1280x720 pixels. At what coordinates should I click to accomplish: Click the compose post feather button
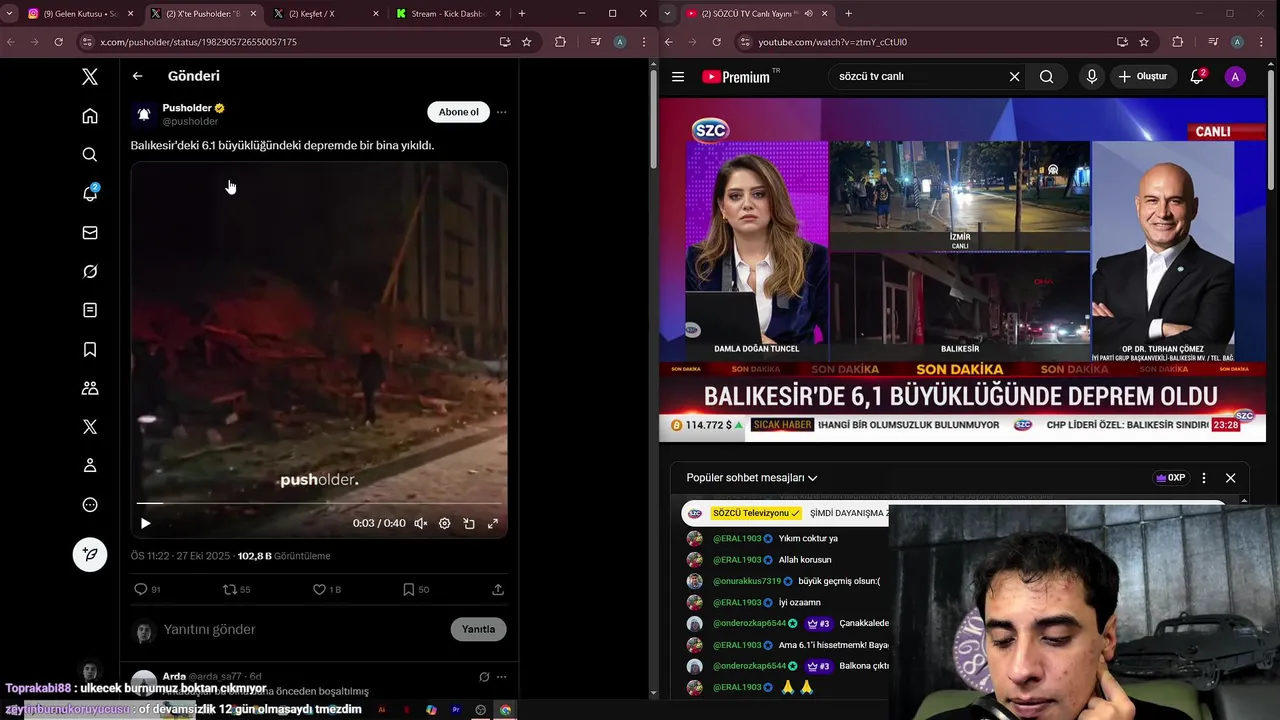[x=90, y=555]
